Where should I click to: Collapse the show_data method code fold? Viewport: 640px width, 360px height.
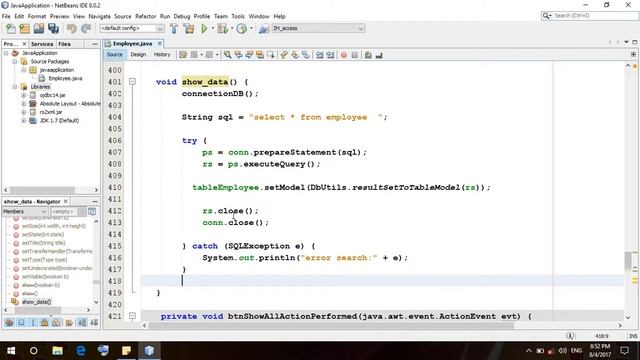[132, 82]
